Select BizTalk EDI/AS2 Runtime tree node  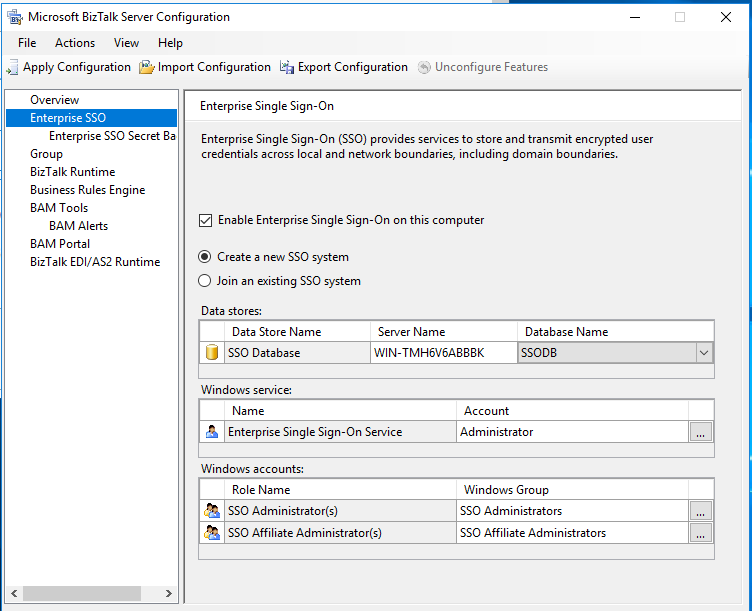click(x=95, y=262)
